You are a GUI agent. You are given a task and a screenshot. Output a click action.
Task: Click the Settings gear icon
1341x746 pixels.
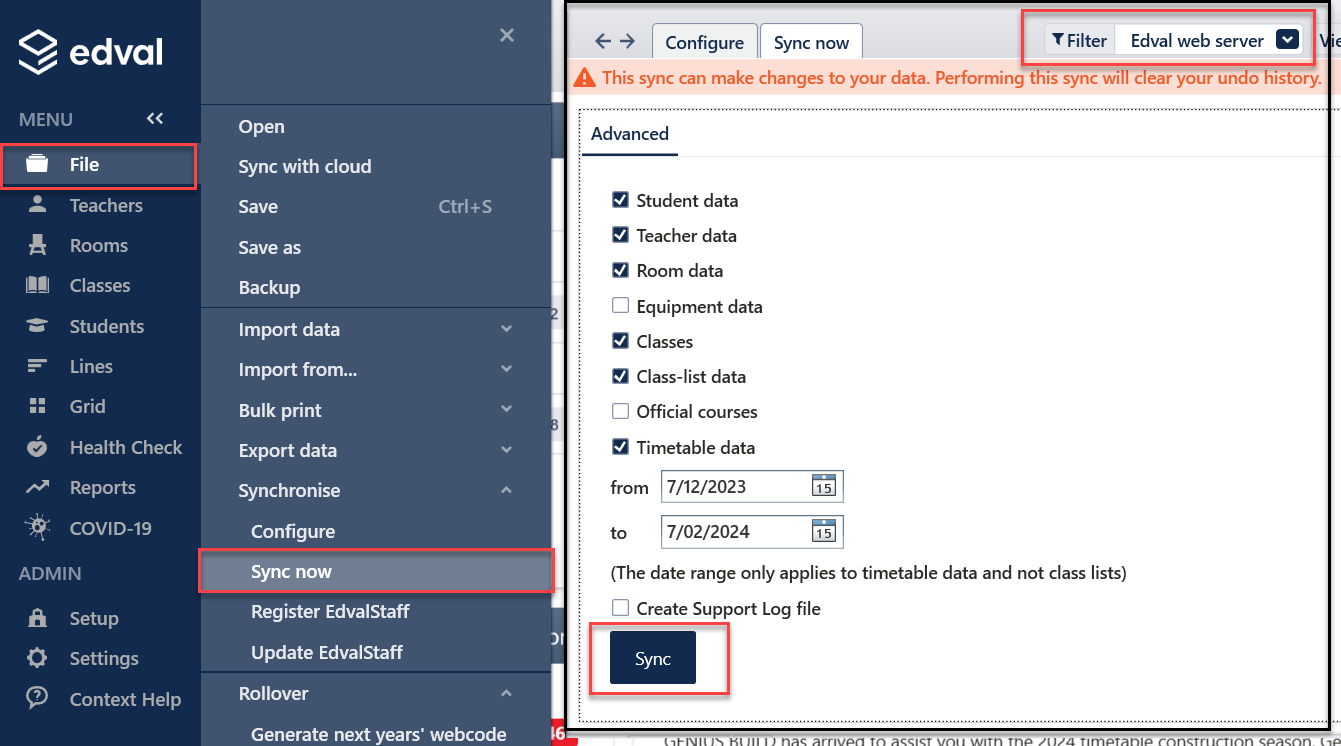37,658
